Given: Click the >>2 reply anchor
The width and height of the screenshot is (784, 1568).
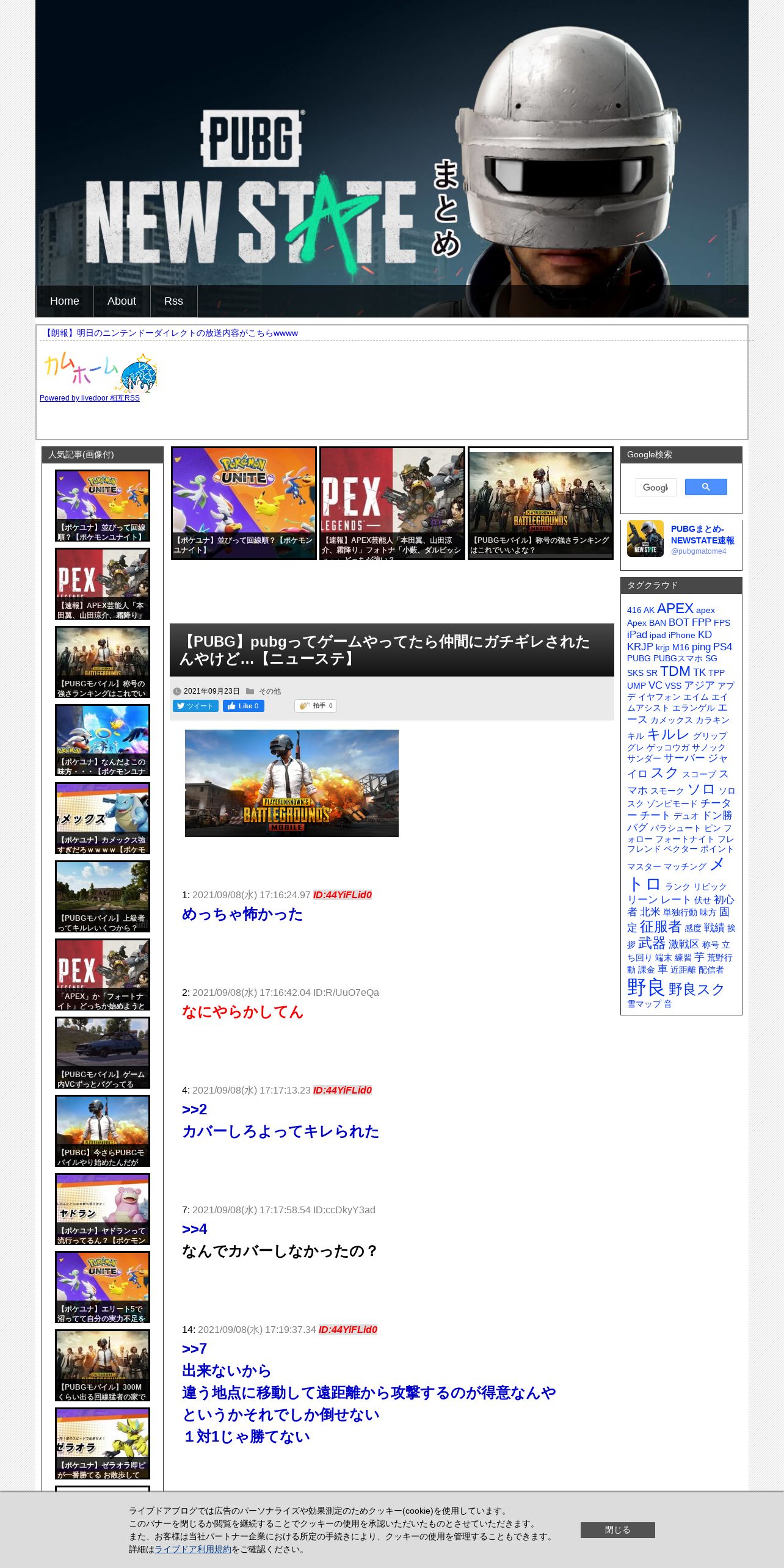Looking at the screenshot, I should point(194,1109).
